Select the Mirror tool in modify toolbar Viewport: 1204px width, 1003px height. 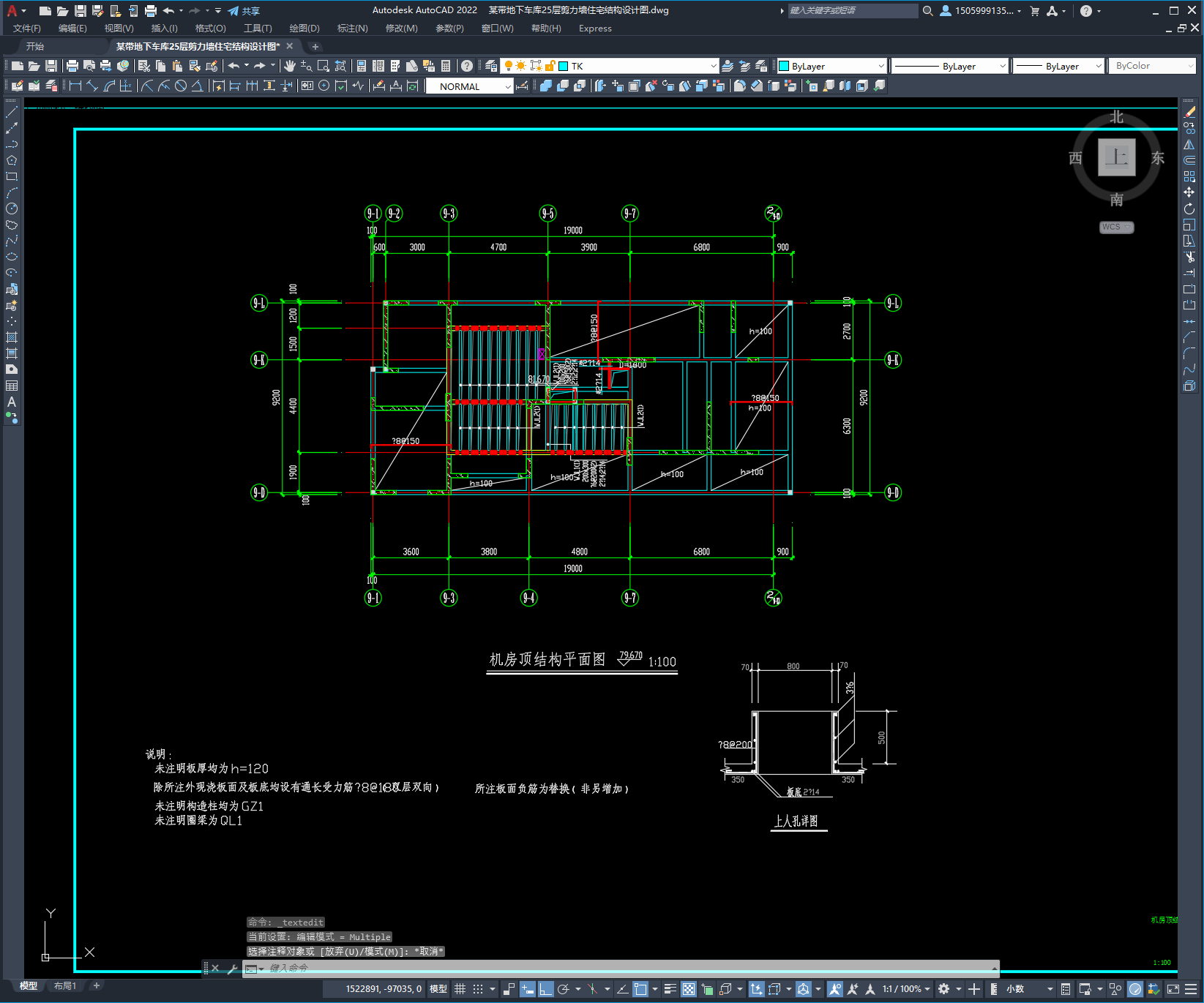1189,145
